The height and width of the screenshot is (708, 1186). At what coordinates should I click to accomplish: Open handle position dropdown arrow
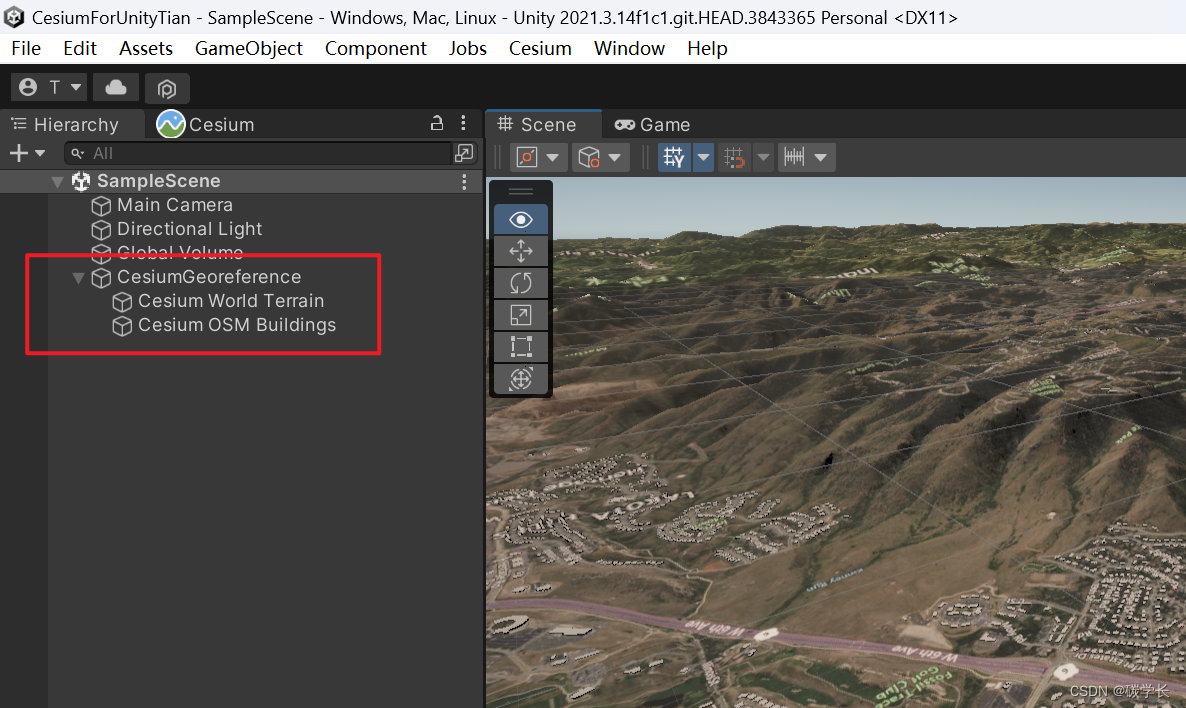tap(553, 157)
